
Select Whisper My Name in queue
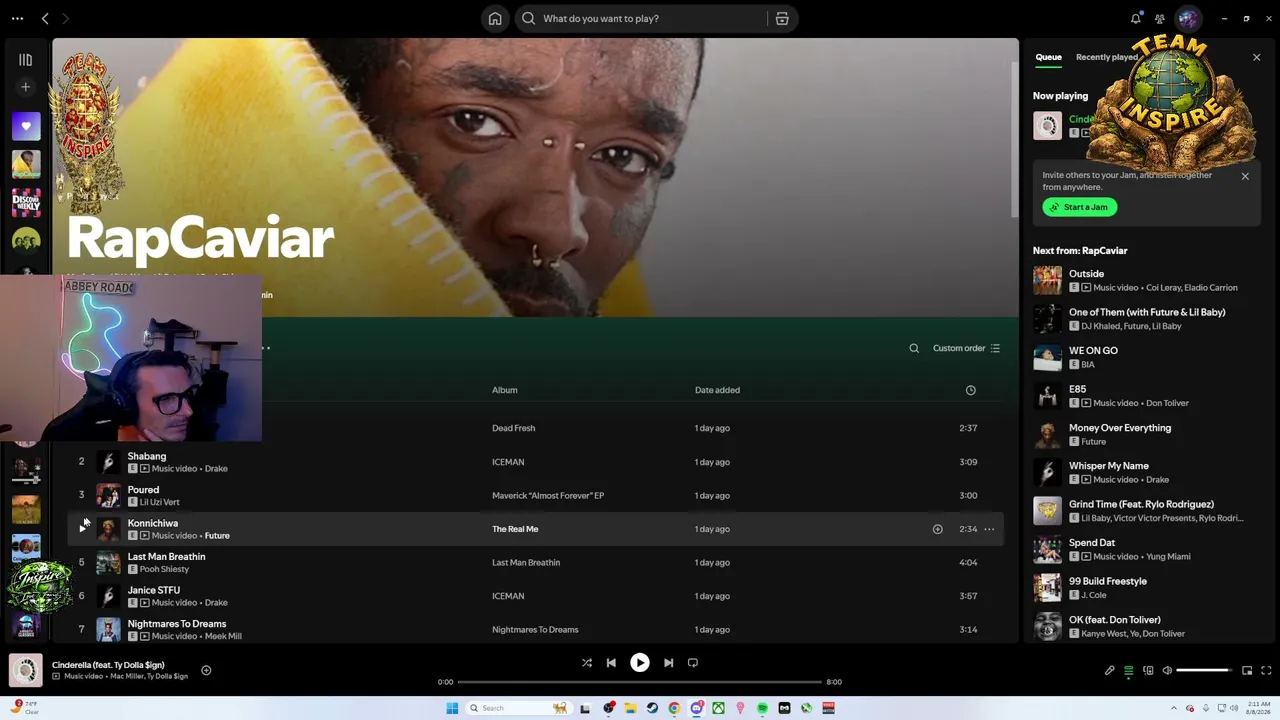(x=1108, y=465)
